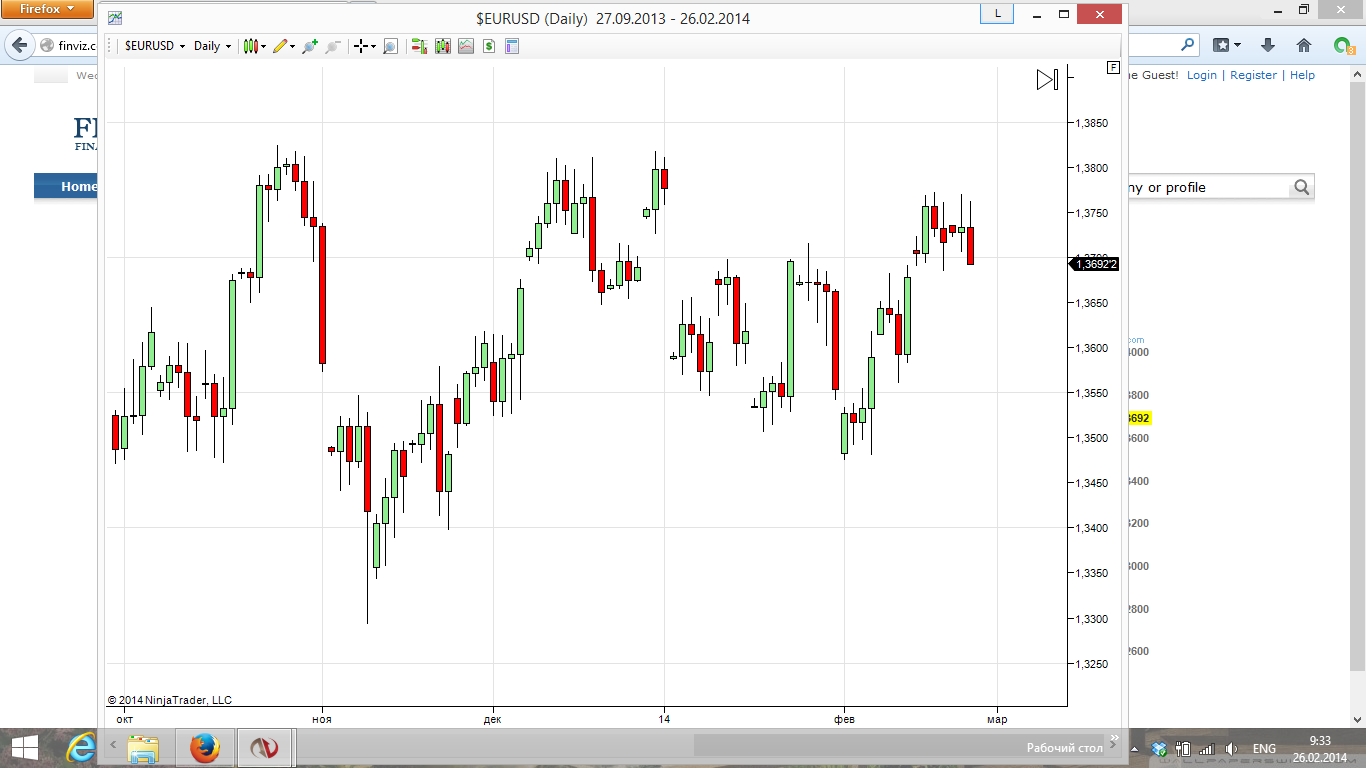This screenshot has width=1366, height=768.
Task: Click the Login link on Finviz
Action: 1202,75
